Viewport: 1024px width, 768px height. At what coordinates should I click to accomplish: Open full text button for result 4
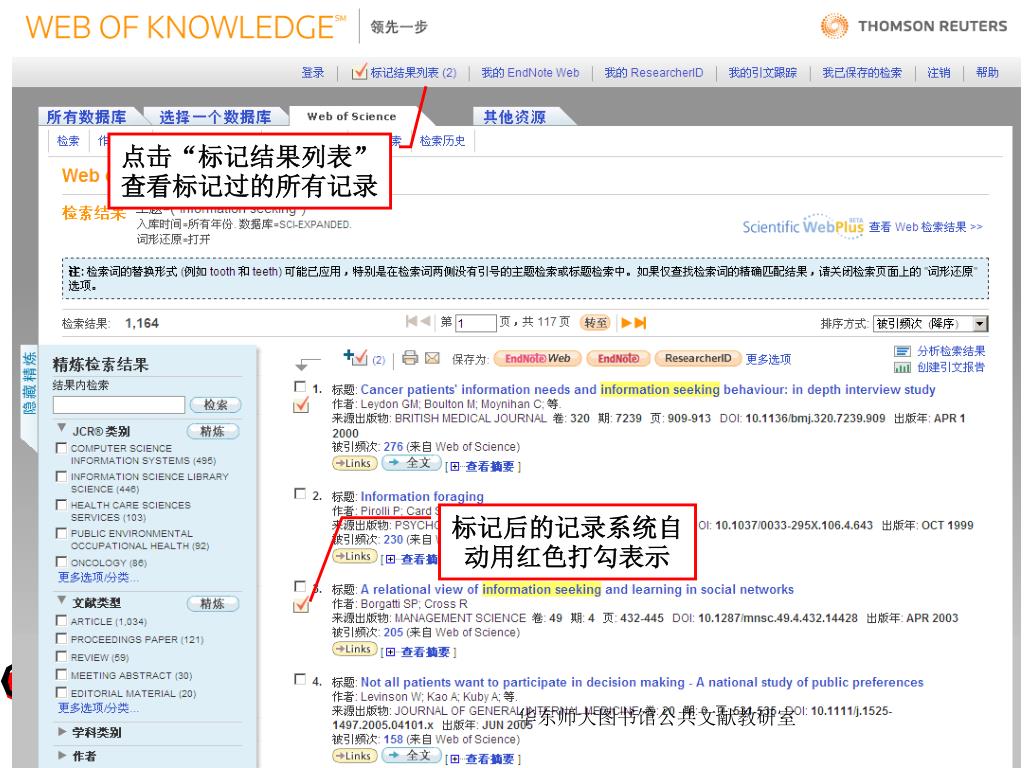[x=411, y=756]
